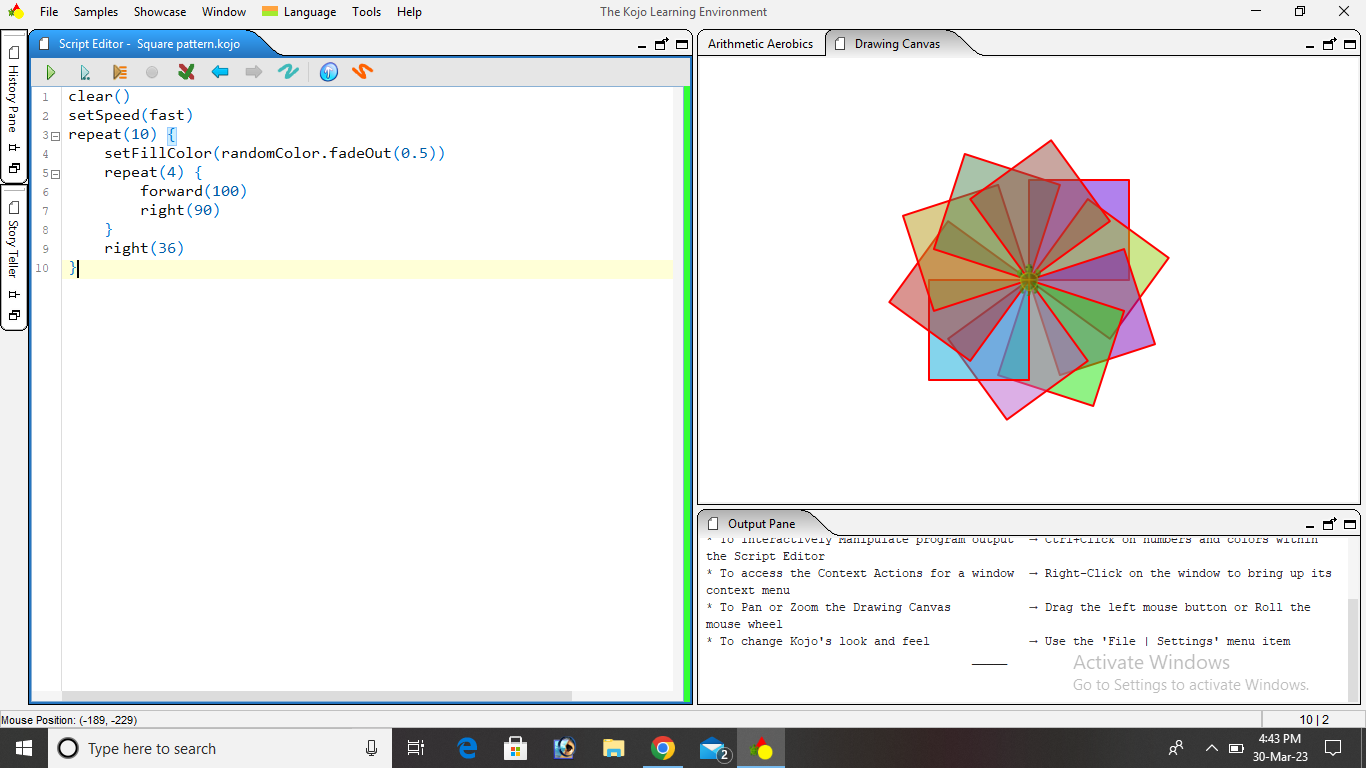Screen dimensions: 1366x768
Task: Click the grey next-history right arrow
Action: pos(254,72)
